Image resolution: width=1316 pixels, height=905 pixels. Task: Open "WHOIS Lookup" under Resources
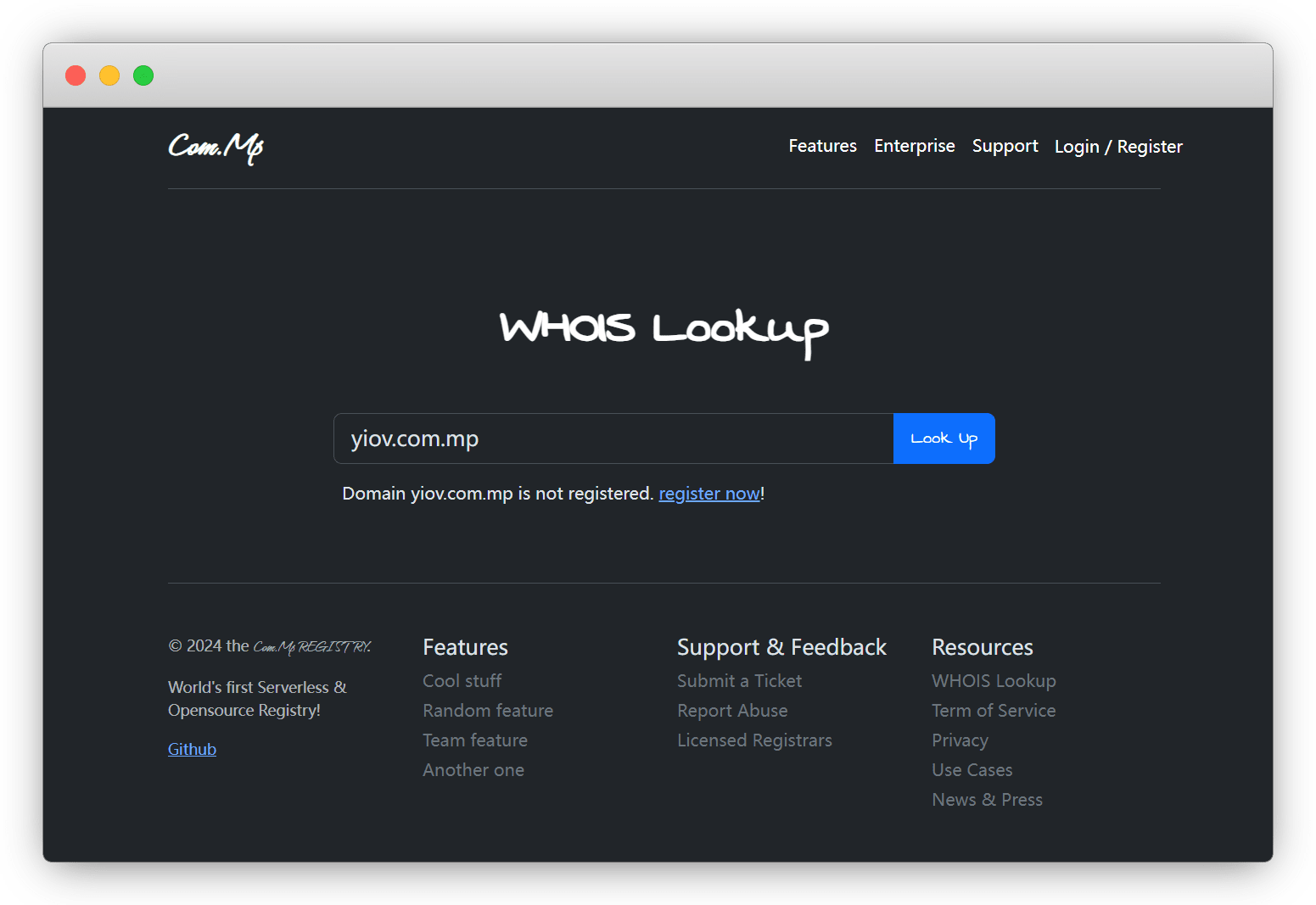[994, 681]
